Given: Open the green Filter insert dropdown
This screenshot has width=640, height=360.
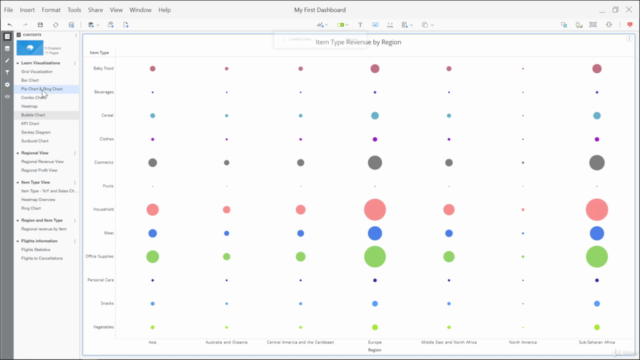Looking at the screenshot, I should tap(342, 25).
